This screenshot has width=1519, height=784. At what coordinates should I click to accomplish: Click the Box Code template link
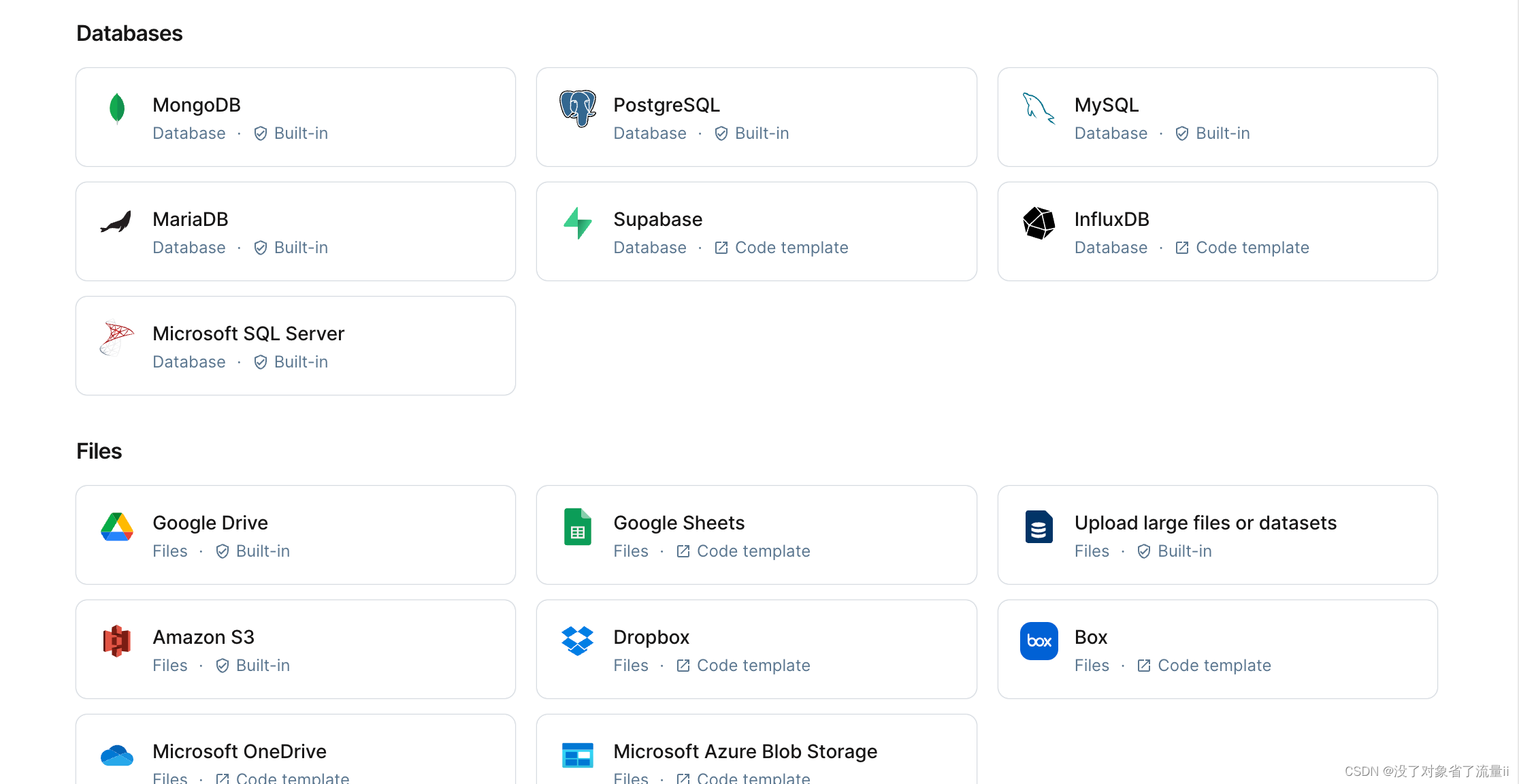point(1213,666)
